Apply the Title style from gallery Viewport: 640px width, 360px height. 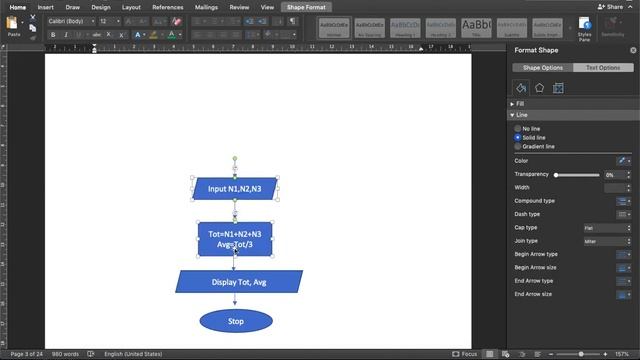pyautogui.click(x=476, y=28)
